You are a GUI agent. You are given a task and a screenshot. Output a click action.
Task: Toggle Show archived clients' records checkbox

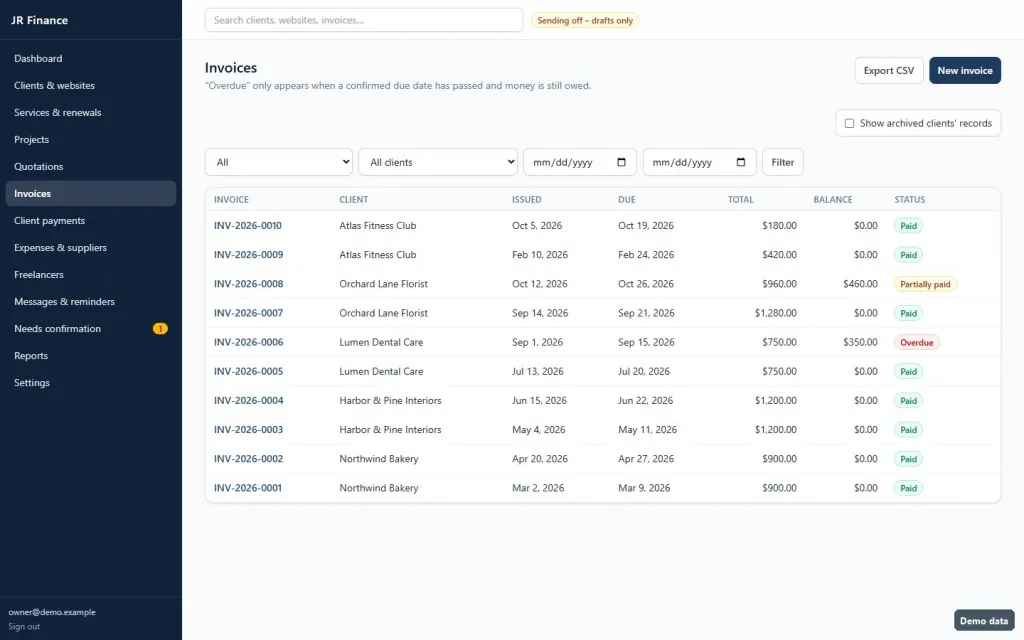pos(849,123)
